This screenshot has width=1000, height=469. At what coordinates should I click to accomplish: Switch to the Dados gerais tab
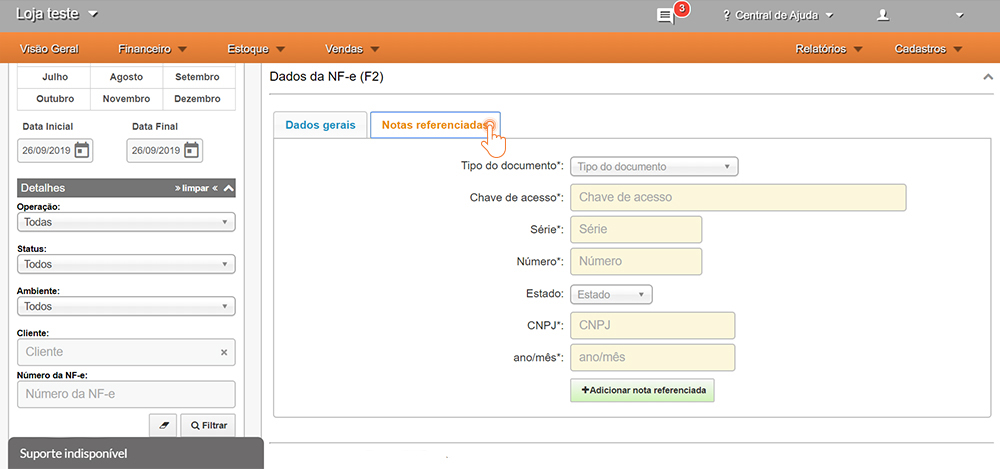click(319, 125)
